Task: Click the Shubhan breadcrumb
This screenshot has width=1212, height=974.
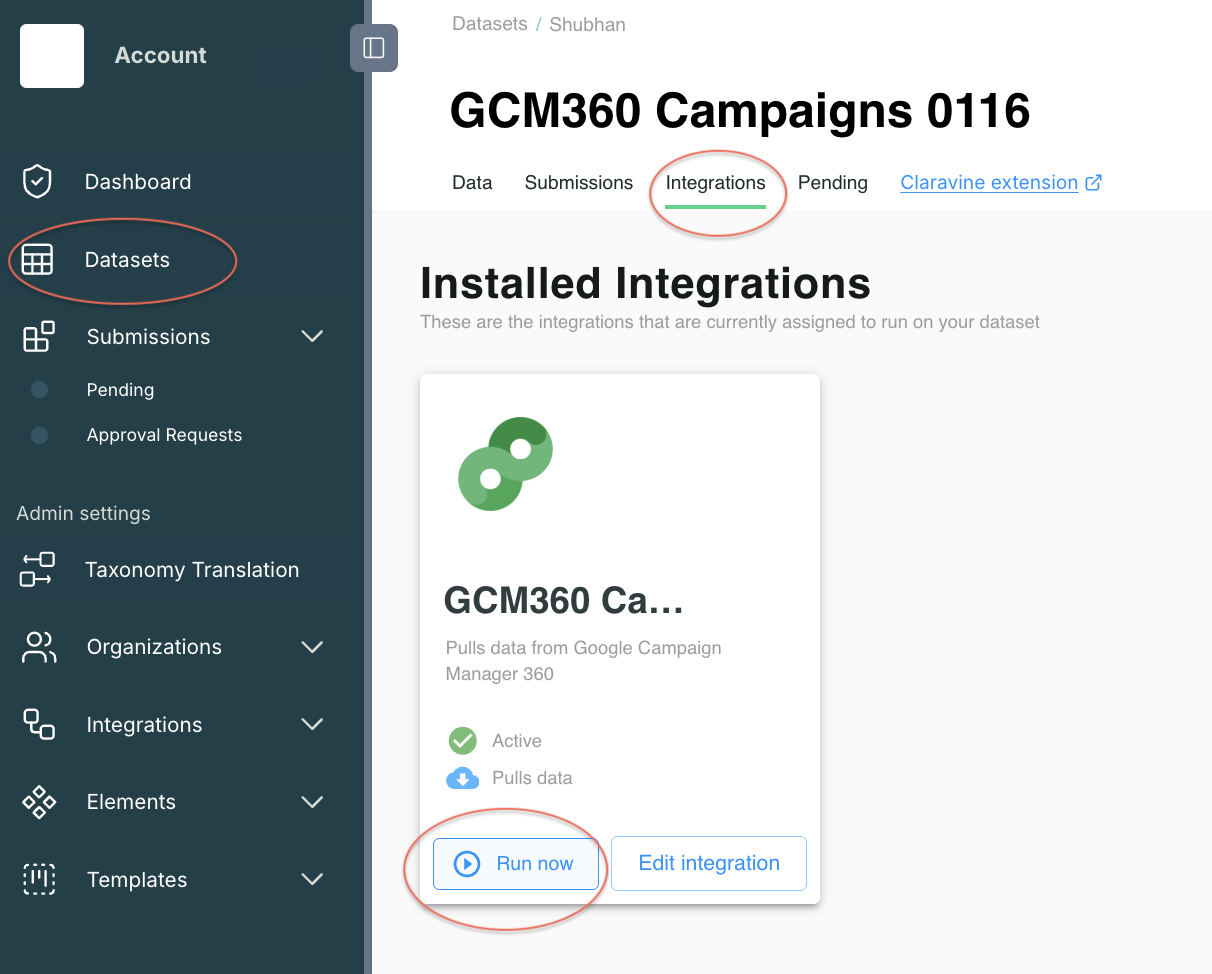Action: click(588, 25)
